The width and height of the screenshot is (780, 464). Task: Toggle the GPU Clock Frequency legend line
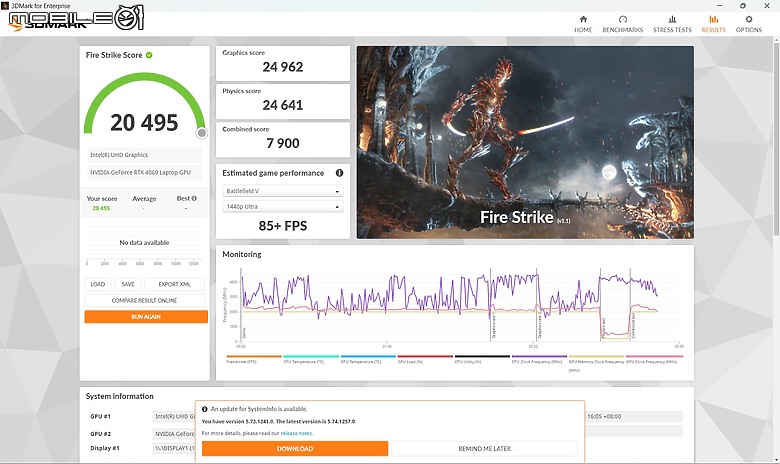click(654, 359)
